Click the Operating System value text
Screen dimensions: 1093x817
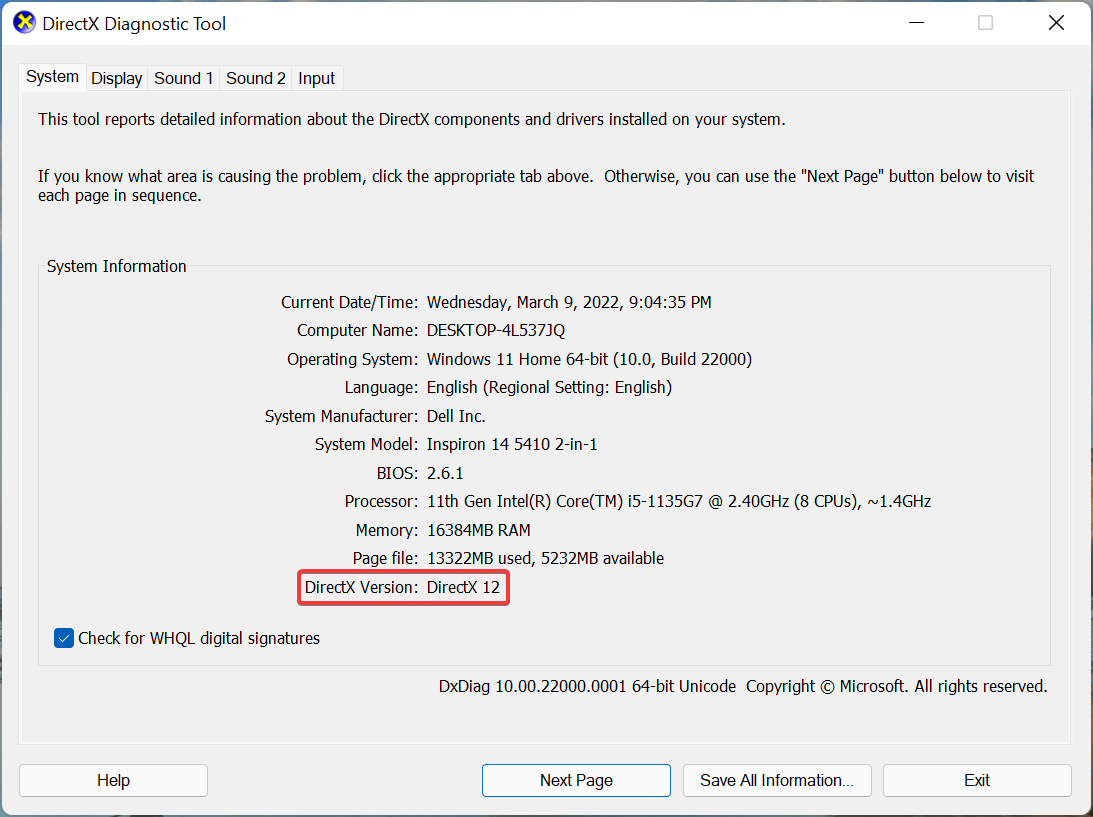[589, 359]
